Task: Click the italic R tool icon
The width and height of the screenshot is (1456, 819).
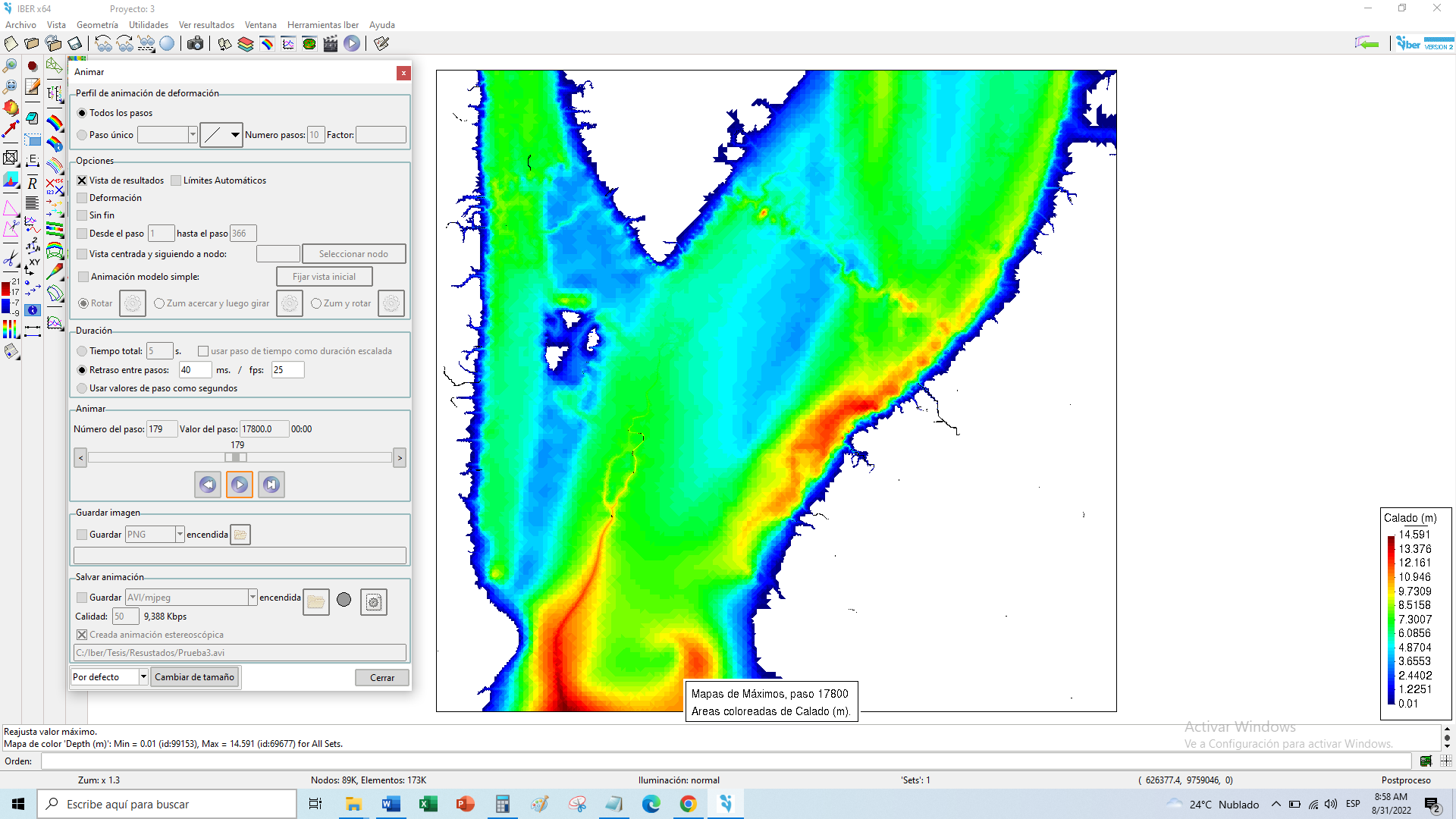Action: pos(32,183)
